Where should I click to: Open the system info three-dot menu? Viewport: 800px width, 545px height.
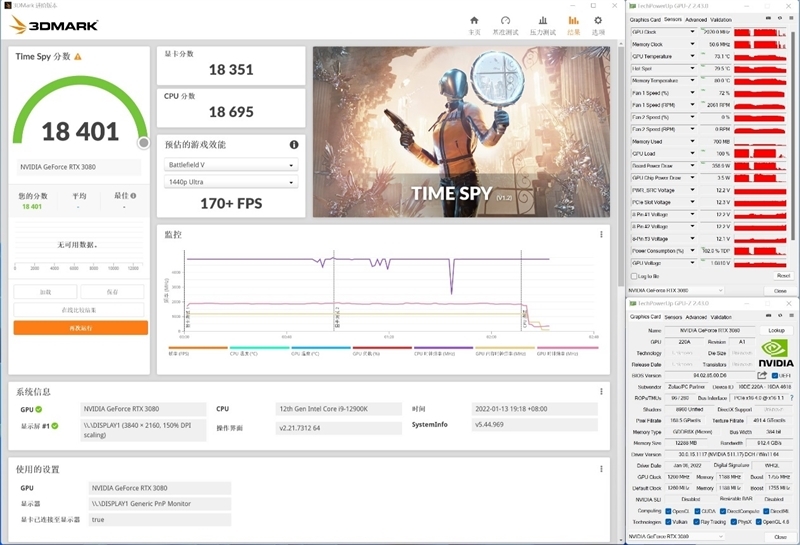click(x=601, y=391)
